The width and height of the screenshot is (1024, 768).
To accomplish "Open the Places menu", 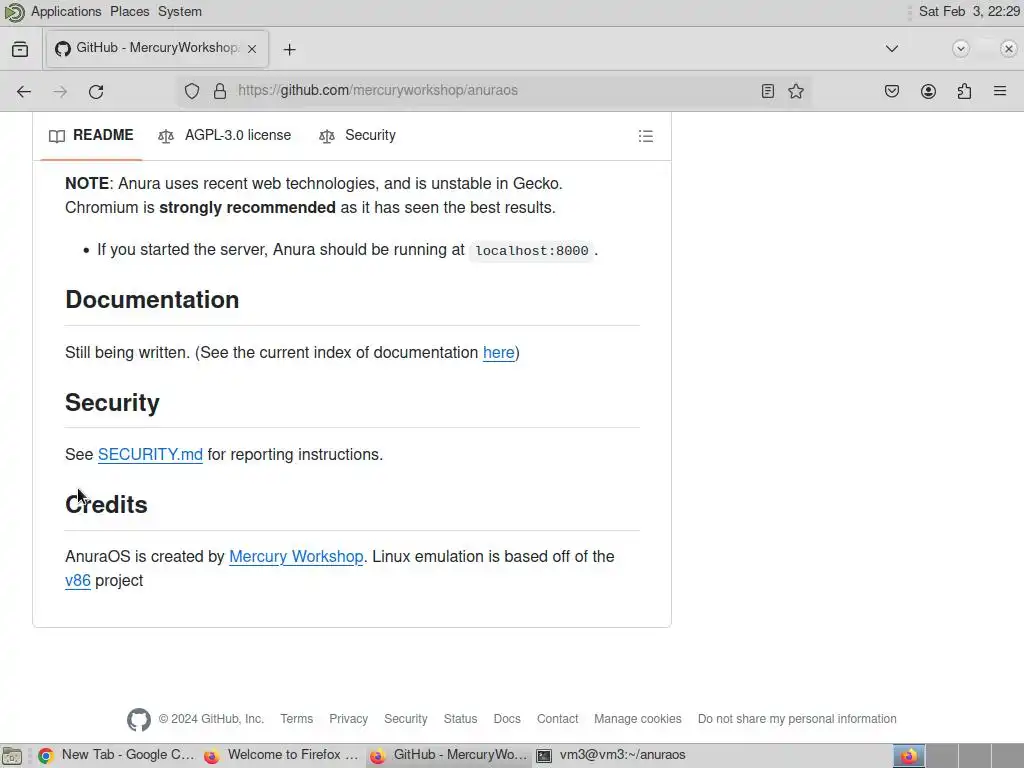I will point(129,12).
